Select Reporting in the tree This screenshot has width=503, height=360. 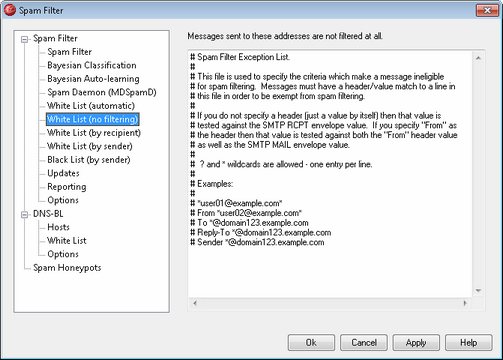[x=67, y=187]
